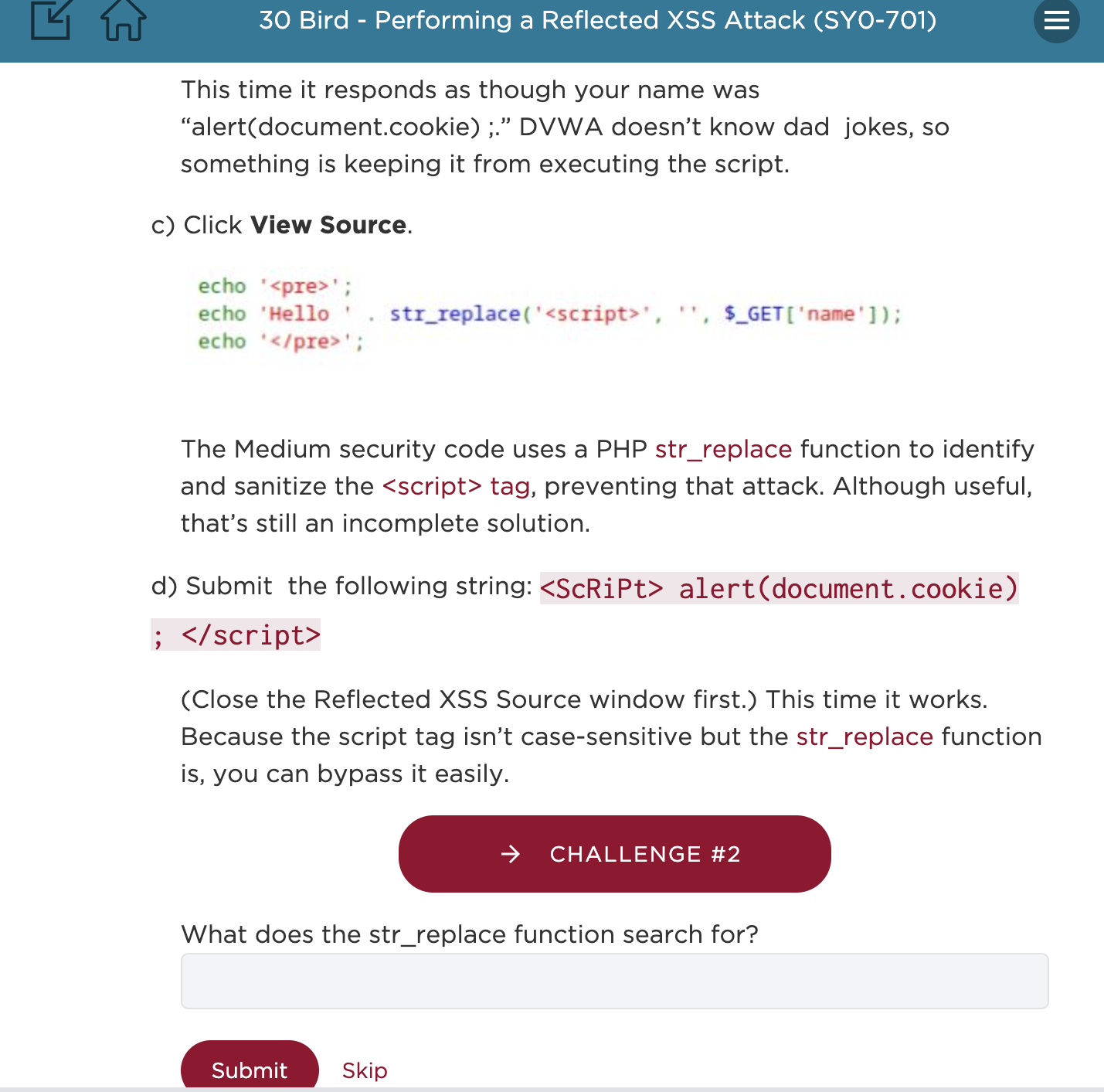Select the question 'What does the str_replace function search for?'
The height and width of the screenshot is (1092, 1104).
coord(470,934)
